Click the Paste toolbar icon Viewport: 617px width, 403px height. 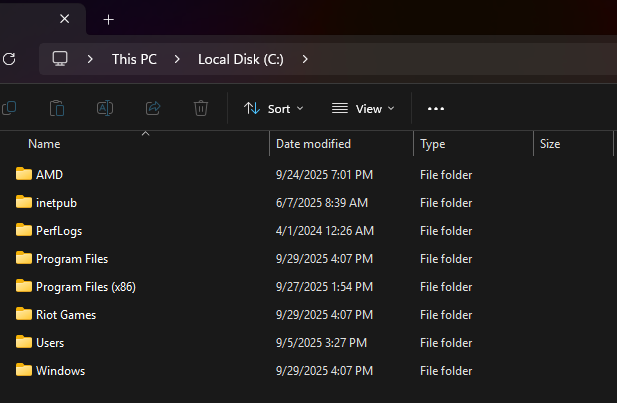pos(57,108)
